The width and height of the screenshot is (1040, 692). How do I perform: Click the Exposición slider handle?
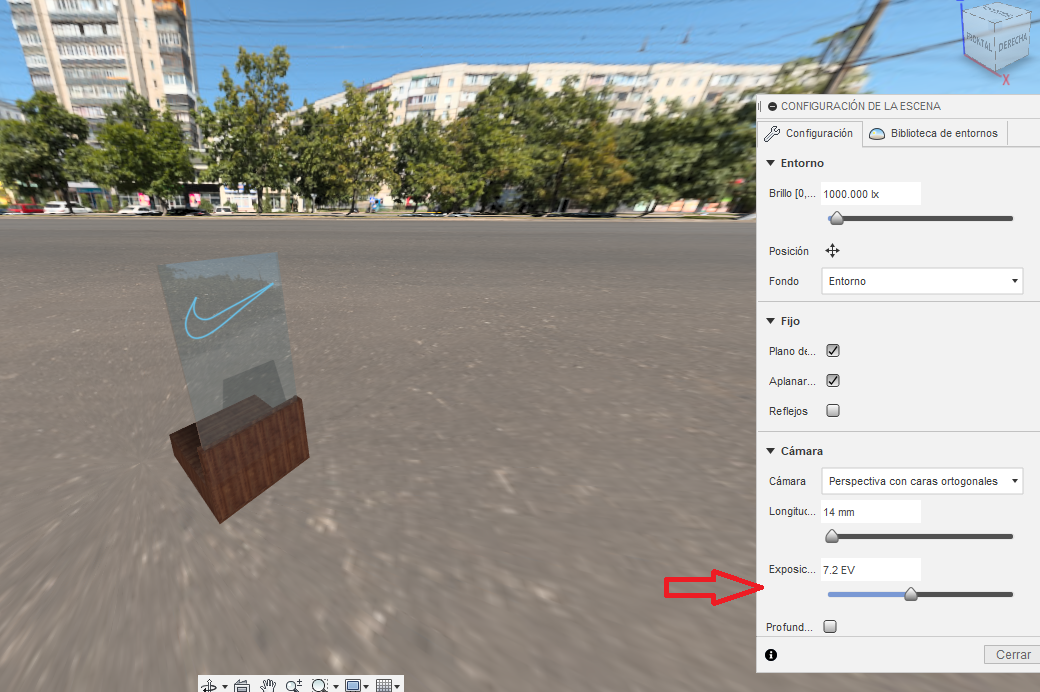coord(911,594)
